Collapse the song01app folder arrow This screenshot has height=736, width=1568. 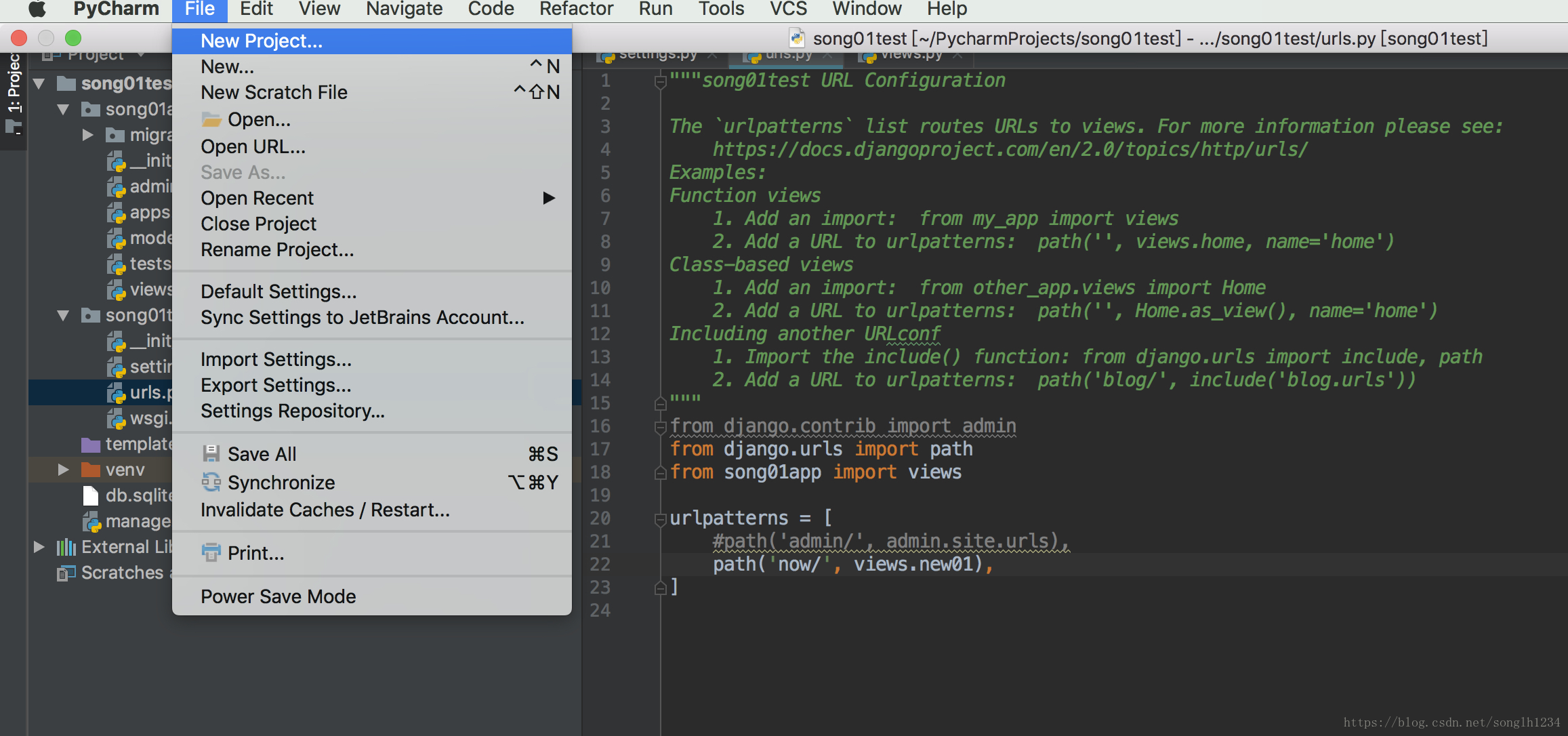[x=64, y=109]
